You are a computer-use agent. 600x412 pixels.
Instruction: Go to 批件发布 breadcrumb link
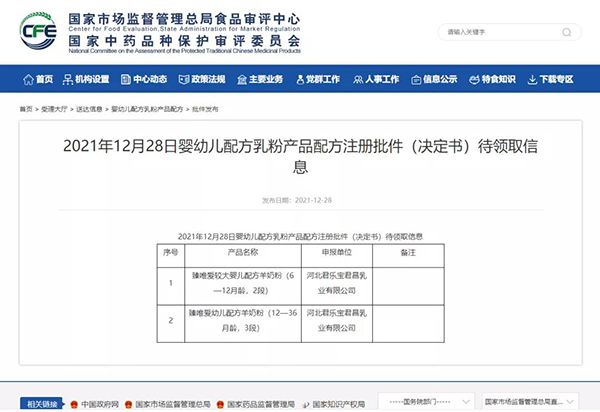[x=205, y=109]
